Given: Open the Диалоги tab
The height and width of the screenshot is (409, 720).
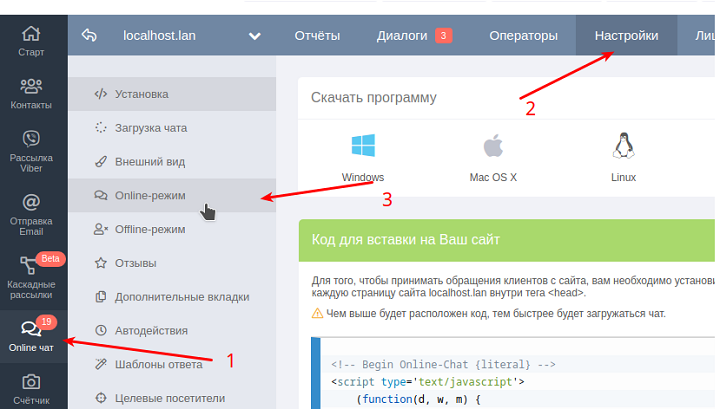Looking at the screenshot, I should tap(402, 35).
